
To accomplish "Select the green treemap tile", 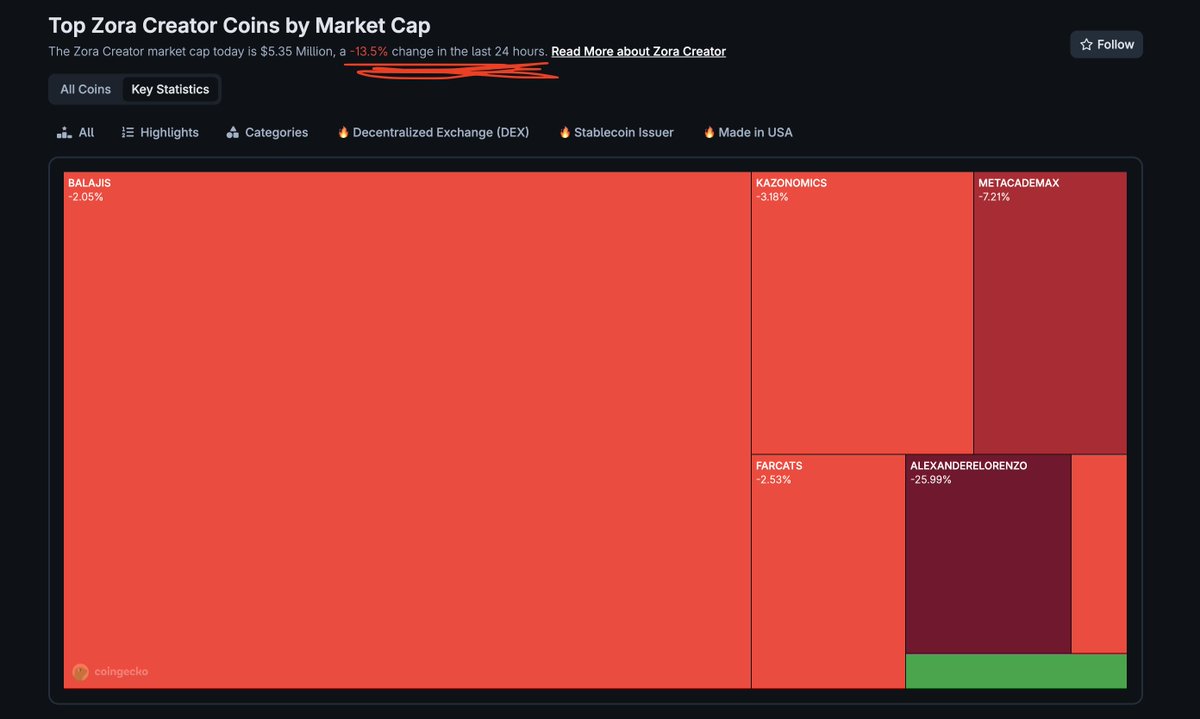I will tap(1016, 671).
